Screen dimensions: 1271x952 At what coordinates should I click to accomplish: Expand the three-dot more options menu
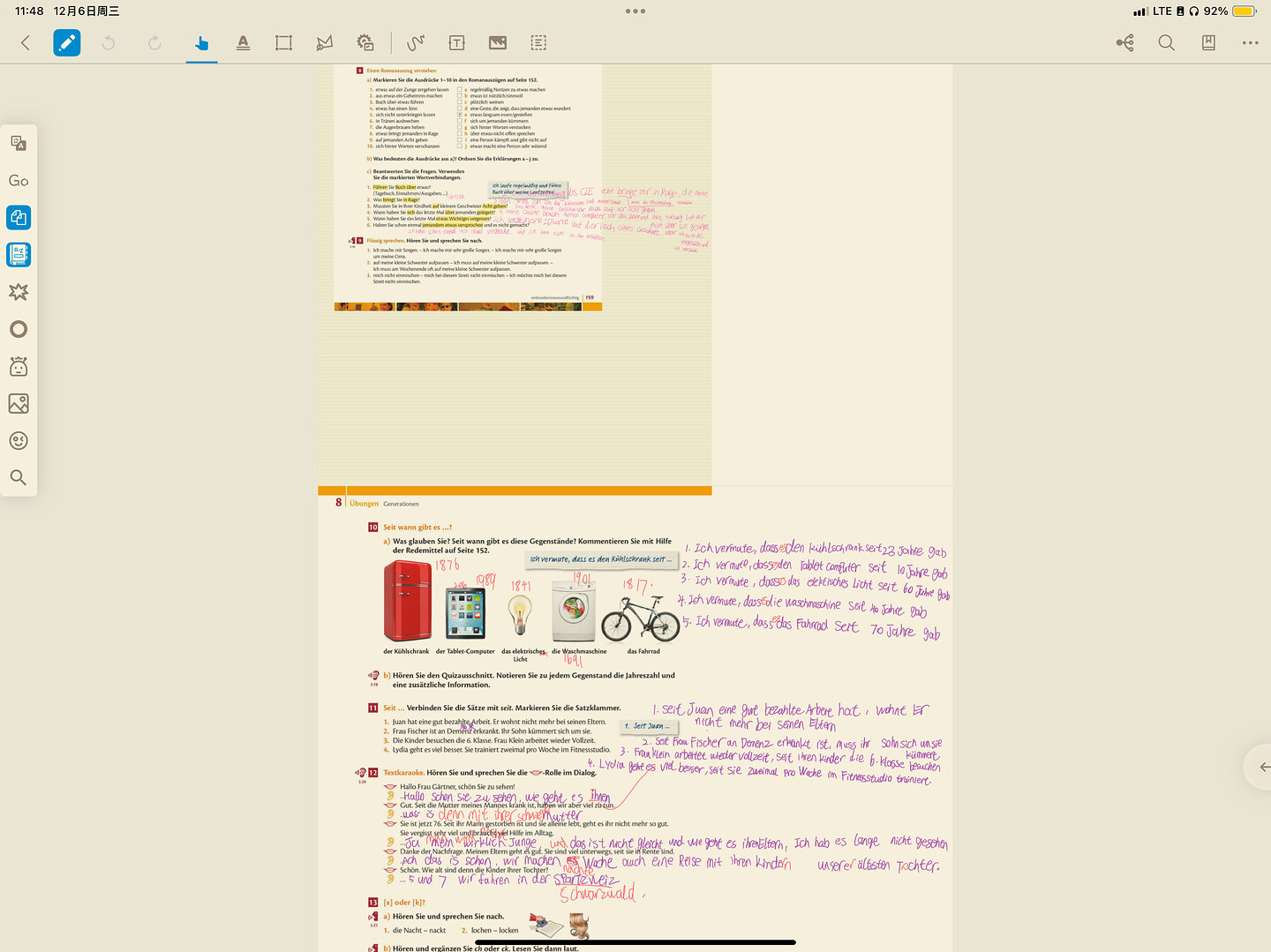(x=1250, y=42)
